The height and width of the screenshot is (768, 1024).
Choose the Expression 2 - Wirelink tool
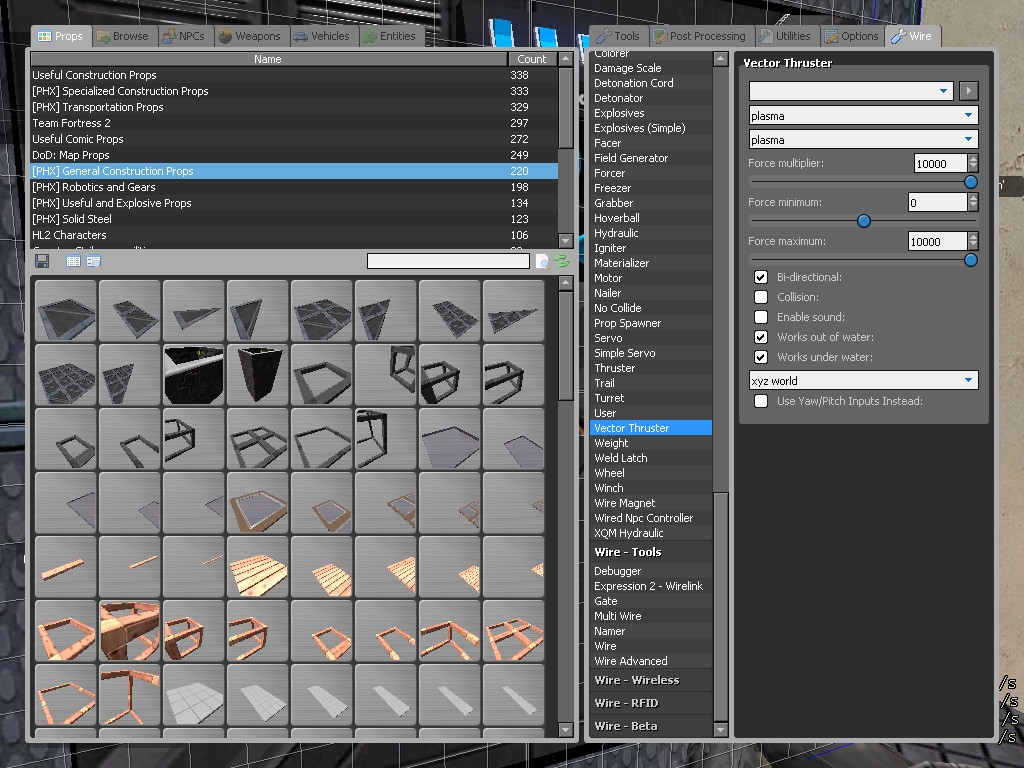(648, 586)
